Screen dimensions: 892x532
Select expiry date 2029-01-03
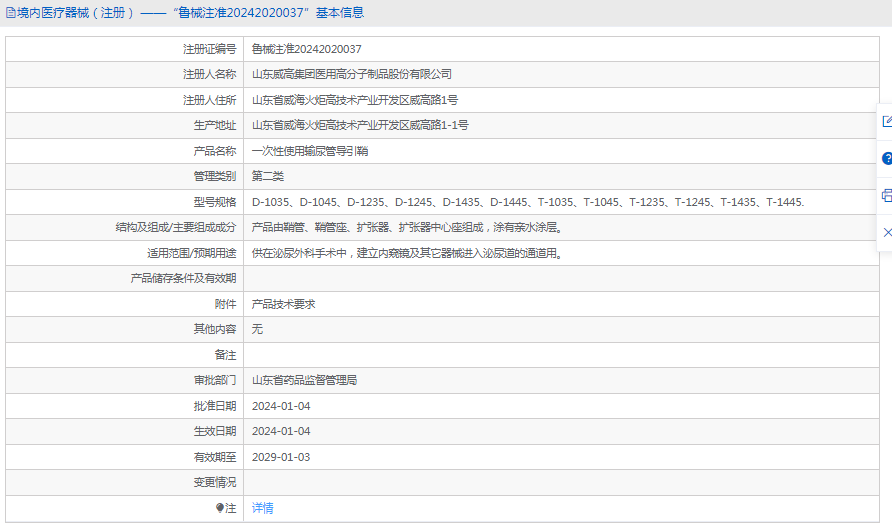pyautogui.click(x=281, y=457)
